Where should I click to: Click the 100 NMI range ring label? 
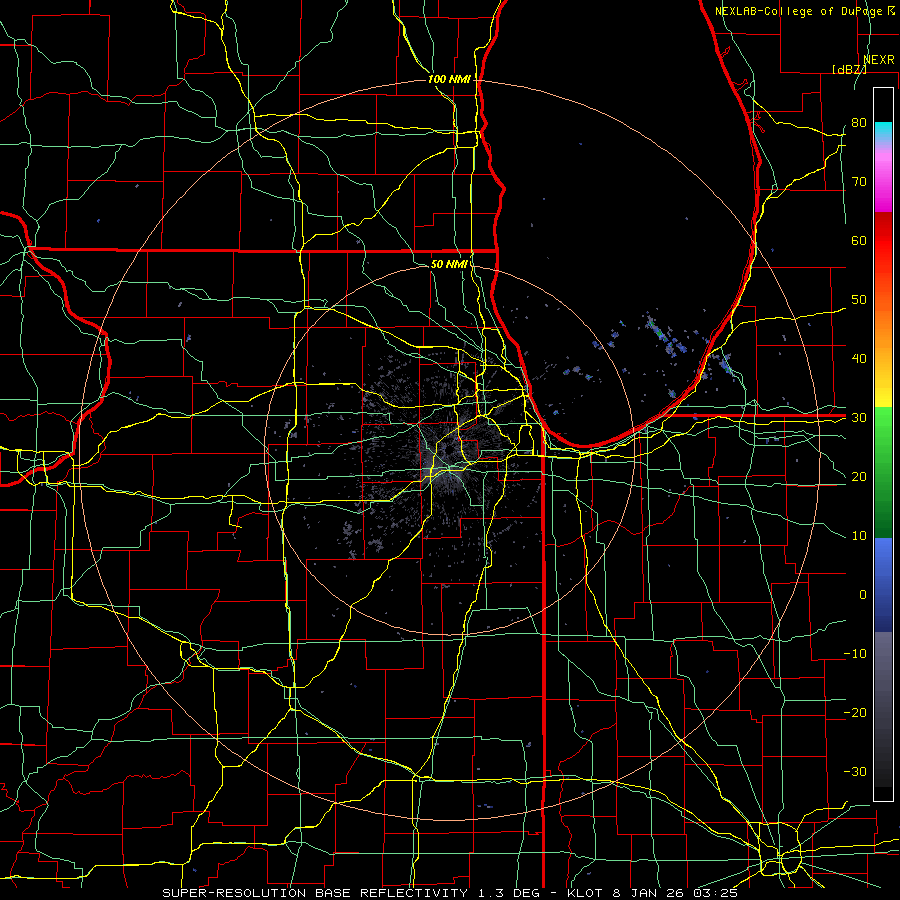[x=449, y=79]
